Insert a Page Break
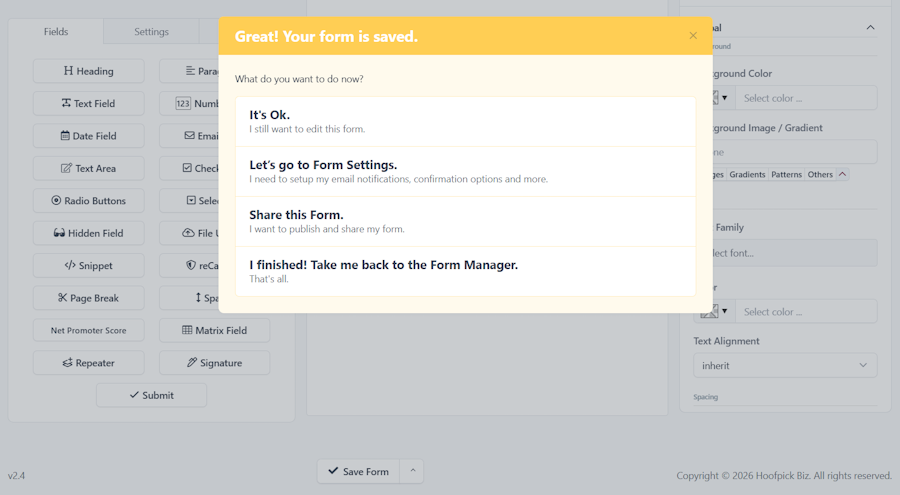Screen dimensions: 900x495 click(x=88, y=298)
